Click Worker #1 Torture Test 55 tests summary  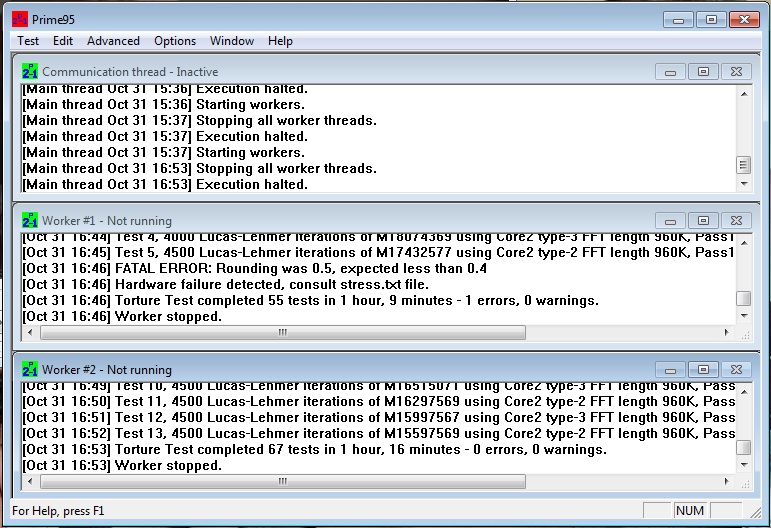click(310, 300)
